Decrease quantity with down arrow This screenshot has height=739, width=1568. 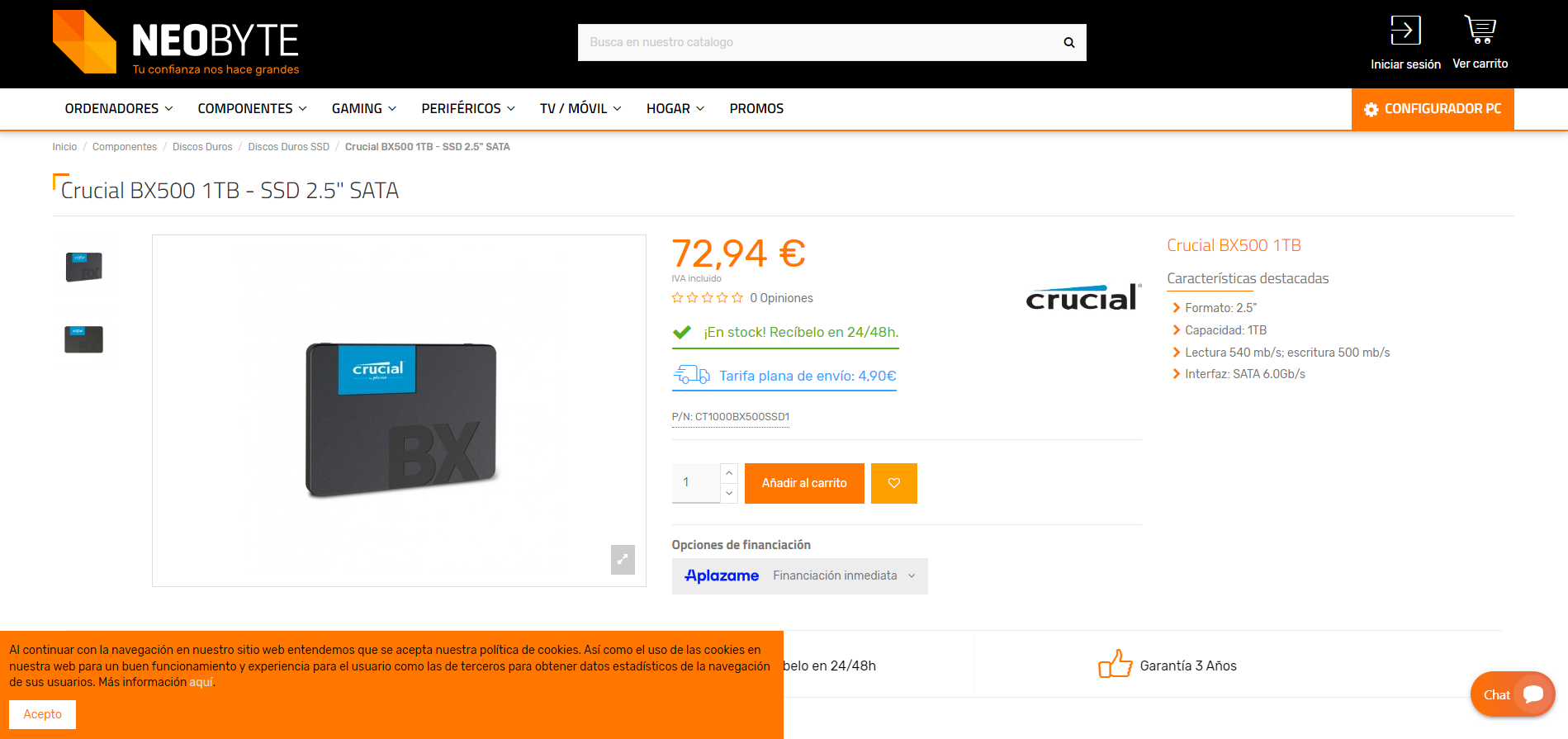pos(729,493)
